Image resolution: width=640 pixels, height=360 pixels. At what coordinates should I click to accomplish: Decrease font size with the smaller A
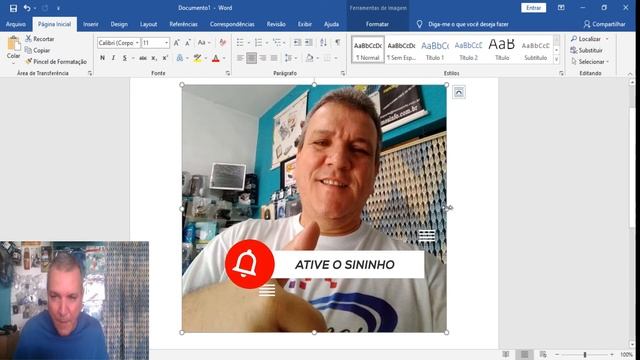[x=188, y=43]
